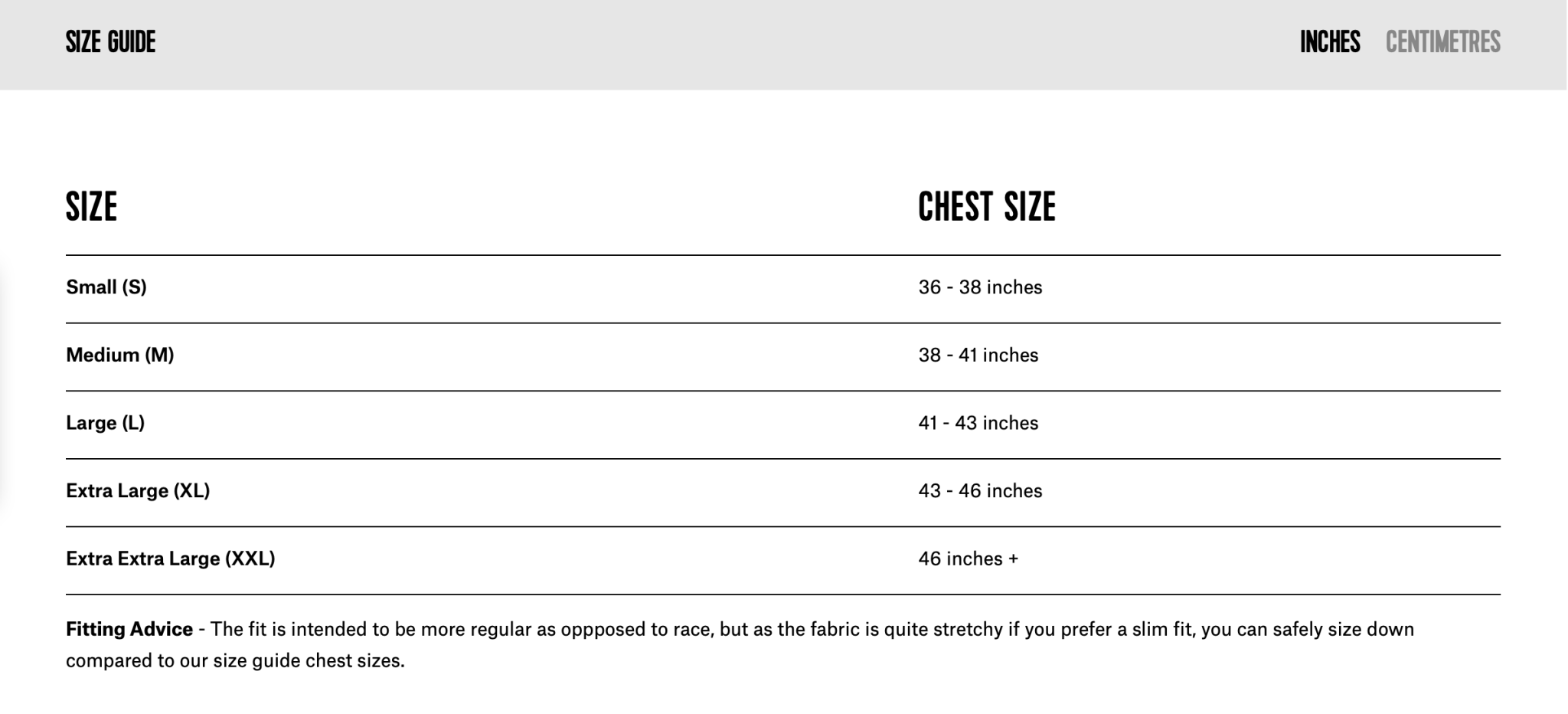1568x714 pixels.
Task: Click the 41 - 43 inches value
Action: click(x=978, y=423)
